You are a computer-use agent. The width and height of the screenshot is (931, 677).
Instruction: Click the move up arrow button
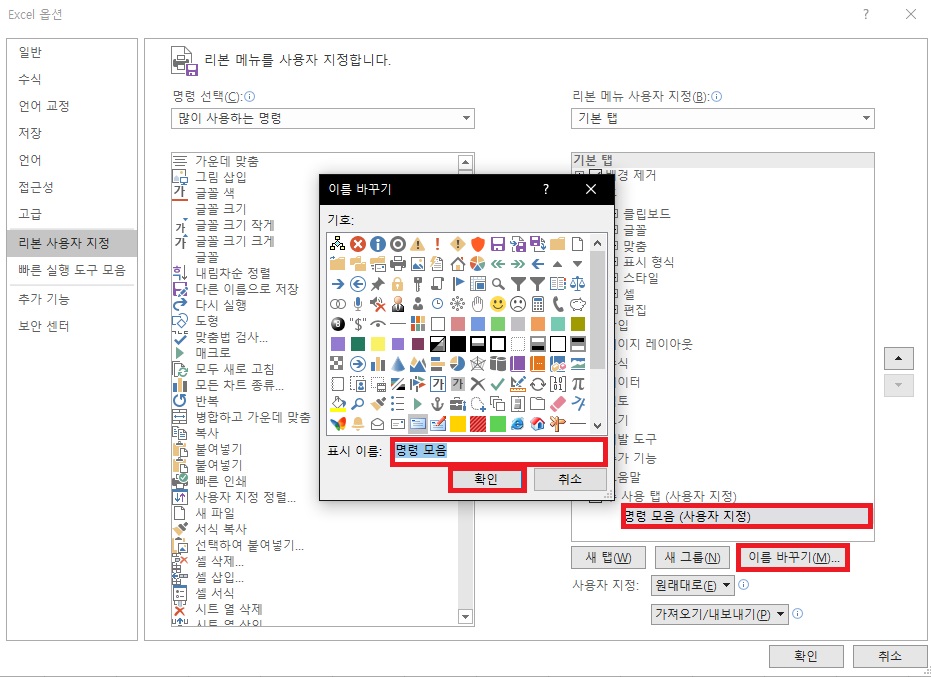[x=898, y=358]
